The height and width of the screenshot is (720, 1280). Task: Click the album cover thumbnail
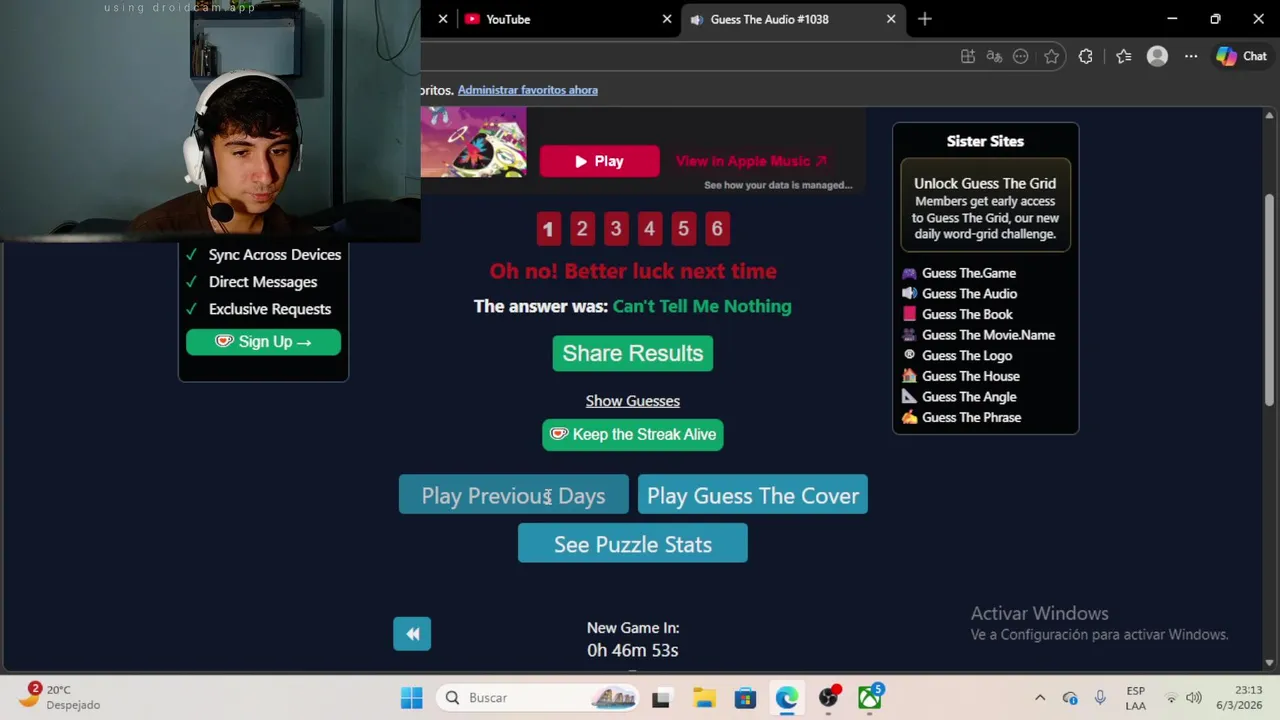(x=473, y=142)
